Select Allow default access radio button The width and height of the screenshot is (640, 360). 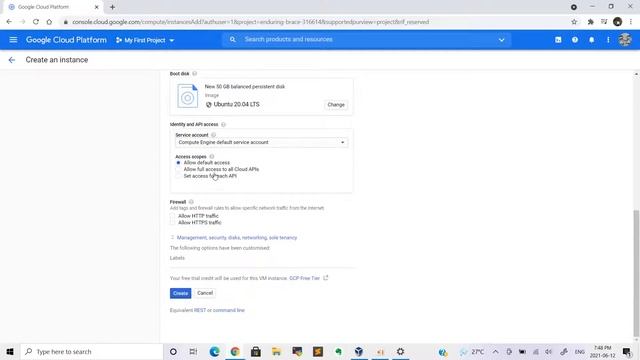178,163
